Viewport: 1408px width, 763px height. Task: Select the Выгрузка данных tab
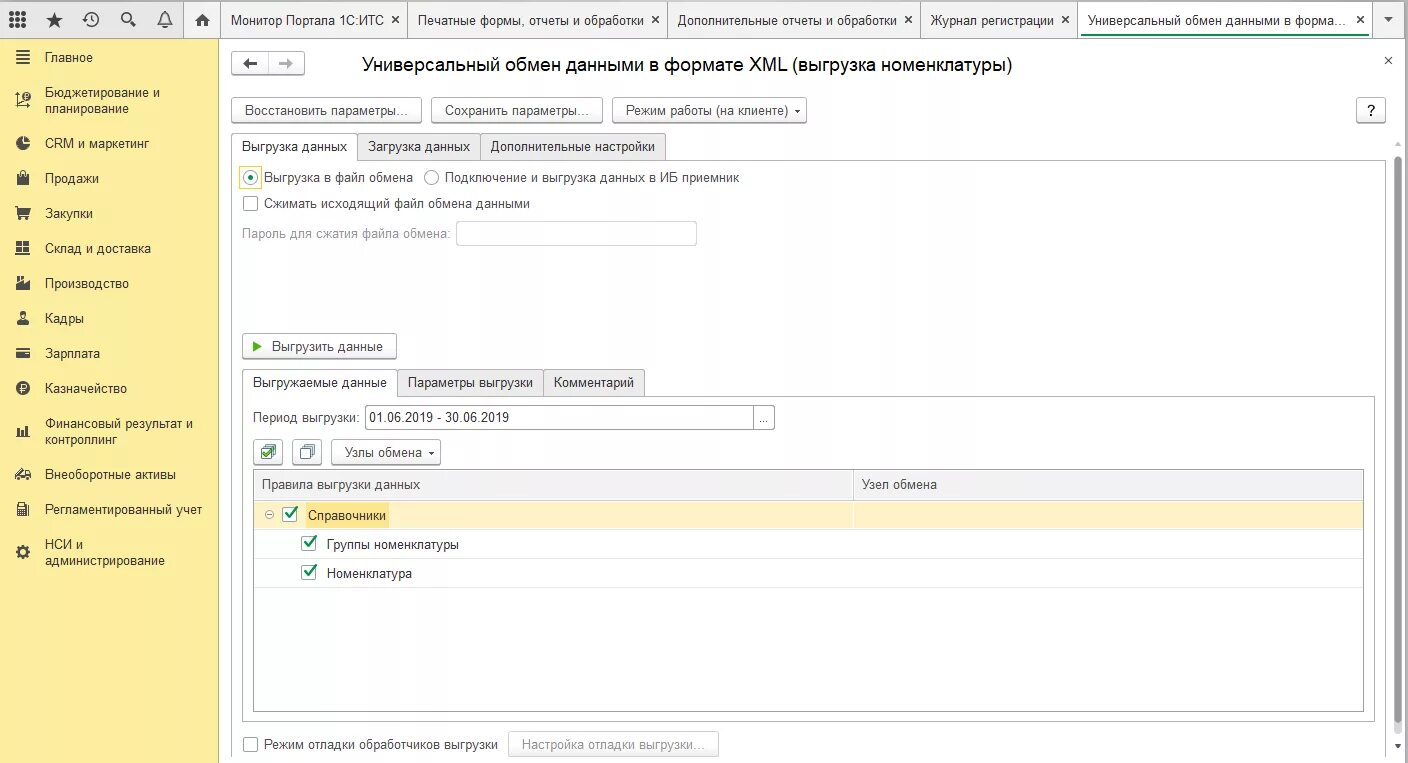(294, 146)
